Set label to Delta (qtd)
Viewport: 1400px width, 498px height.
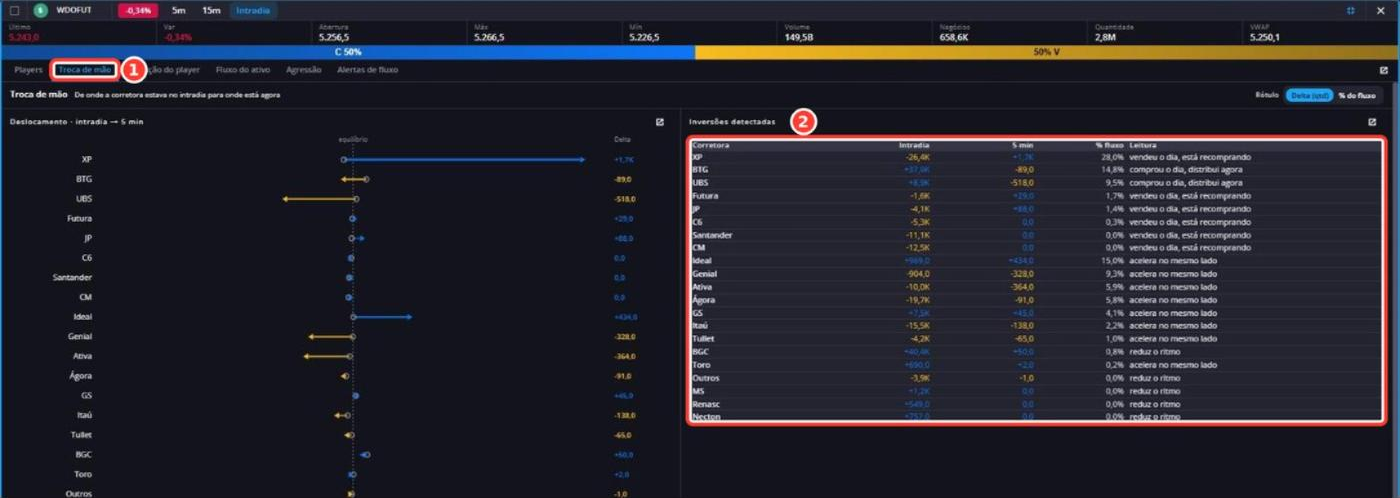click(1309, 95)
